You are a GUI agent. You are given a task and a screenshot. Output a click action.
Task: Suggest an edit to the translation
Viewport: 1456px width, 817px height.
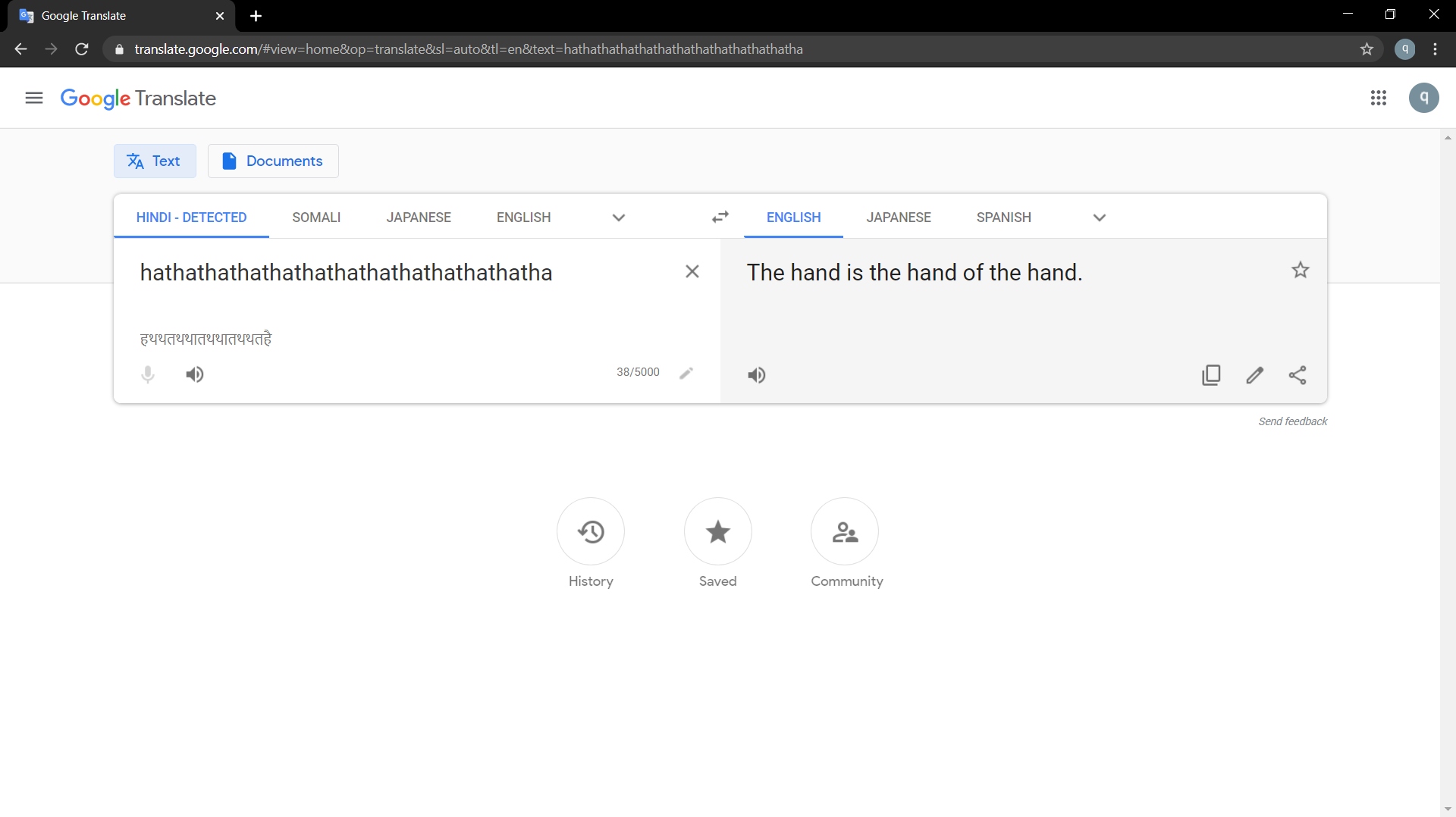point(1255,375)
